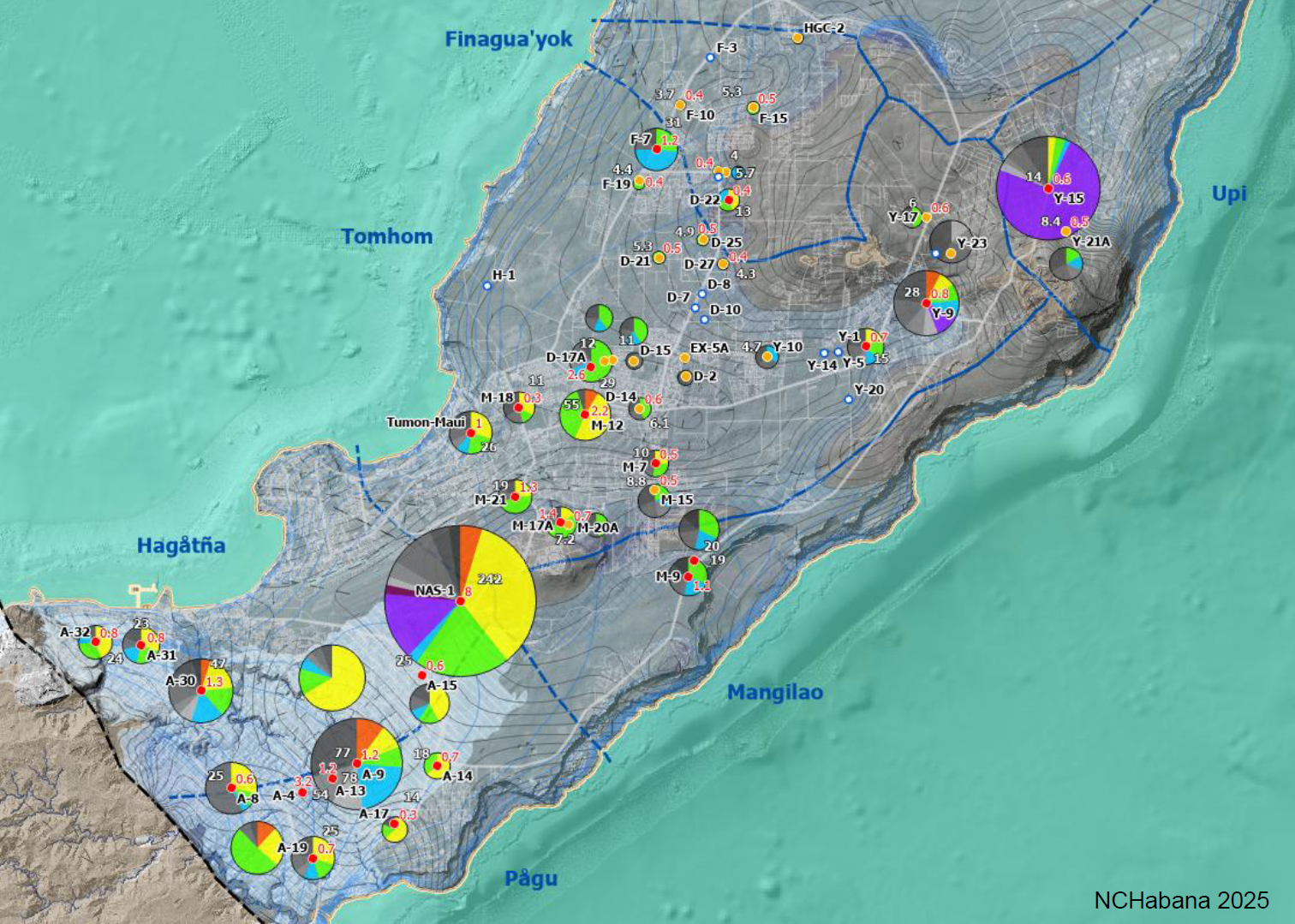This screenshot has width=1295, height=924.
Task: Select the purple Y-15 pie chart
Action: tap(1047, 188)
